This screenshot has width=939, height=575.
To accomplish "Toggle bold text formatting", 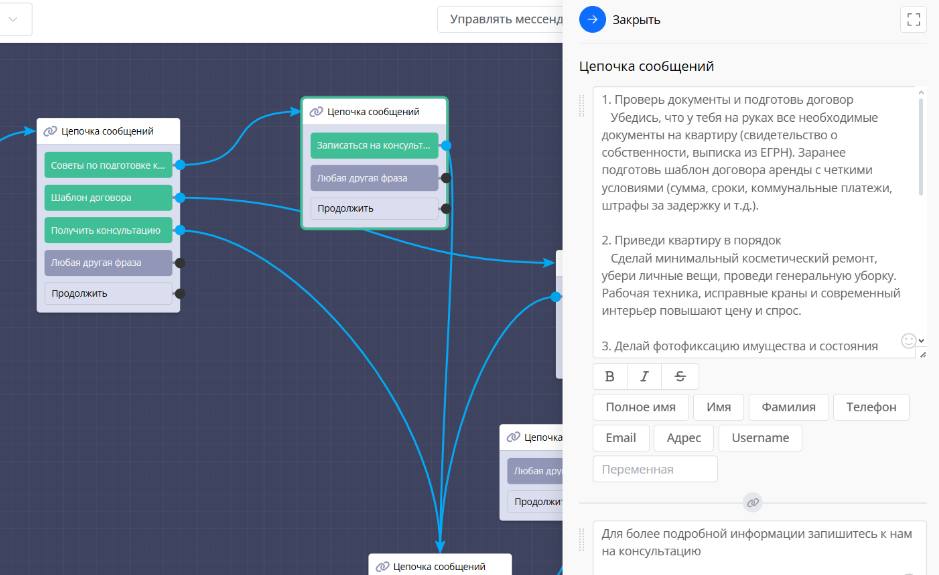I will coord(610,376).
